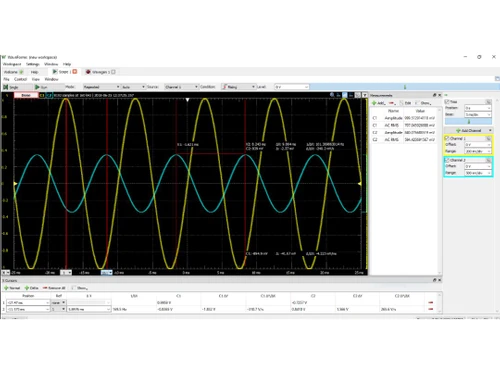Select the C2 Amplitude measurement row

tap(404, 133)
